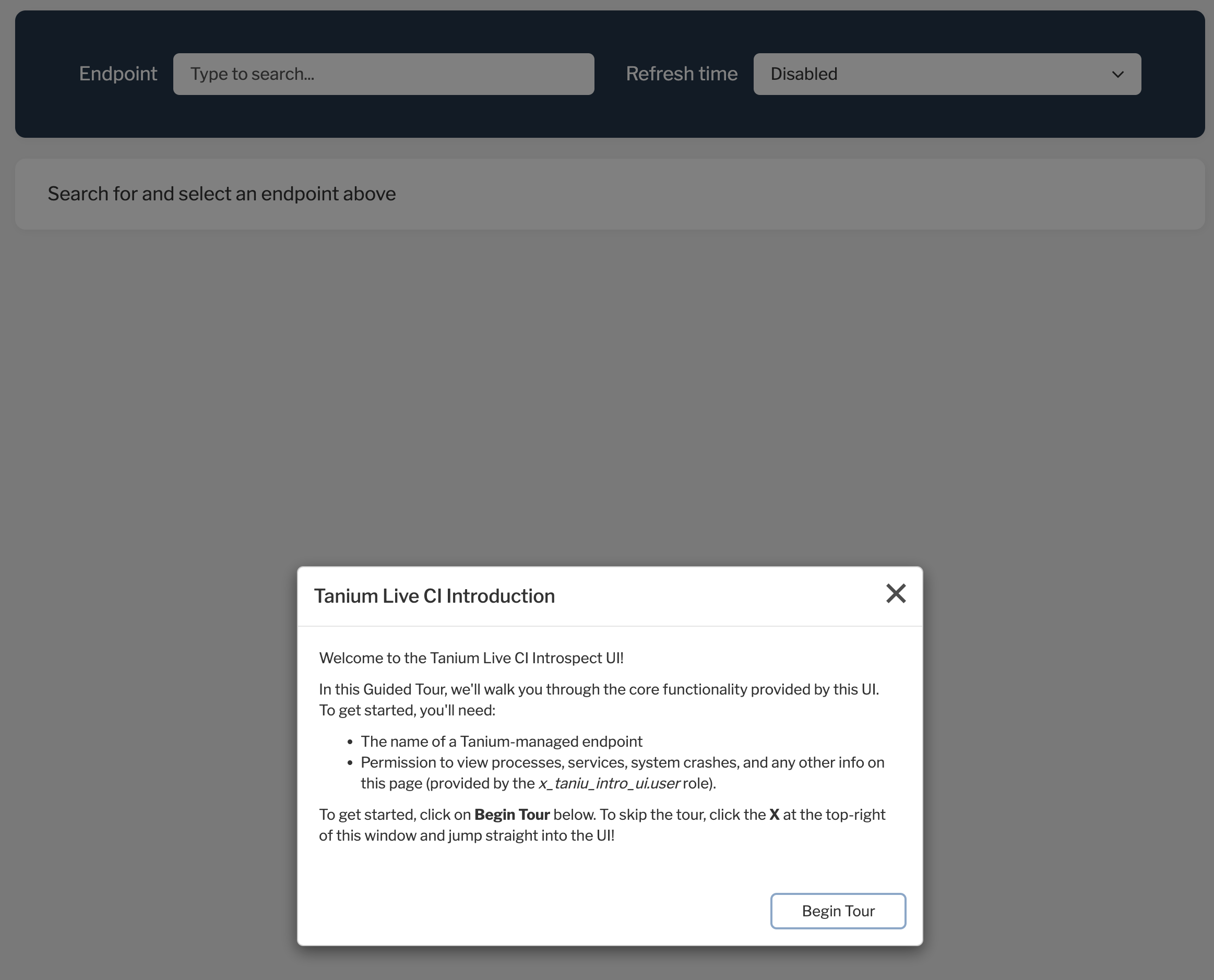Click the Search for and select an endpoint message
Image resolution: width=1214 pixels, height=980 pixels.
(221, 194)
